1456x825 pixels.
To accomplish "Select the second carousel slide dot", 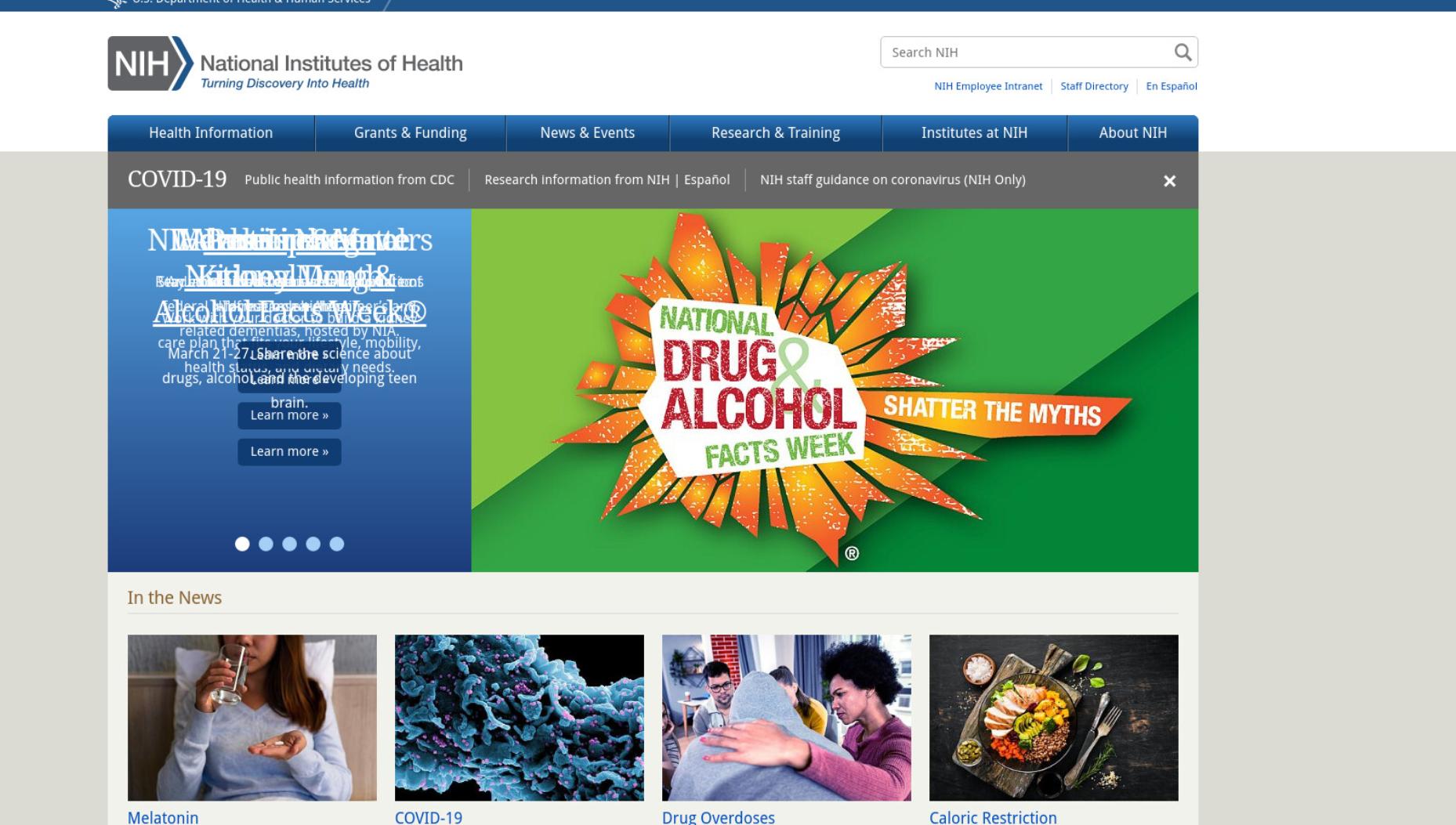I will [x=266, y=544].
